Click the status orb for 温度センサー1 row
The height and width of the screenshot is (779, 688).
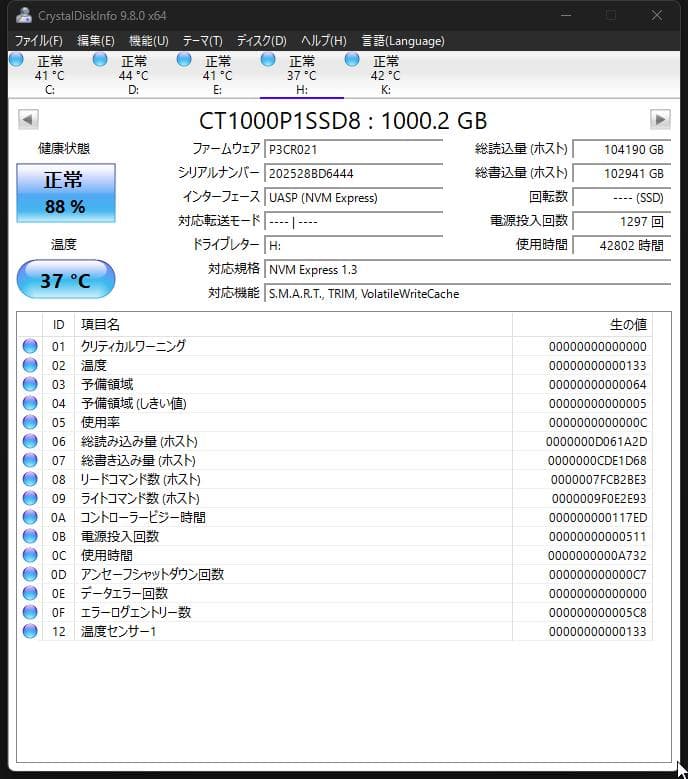click(30, 631)
